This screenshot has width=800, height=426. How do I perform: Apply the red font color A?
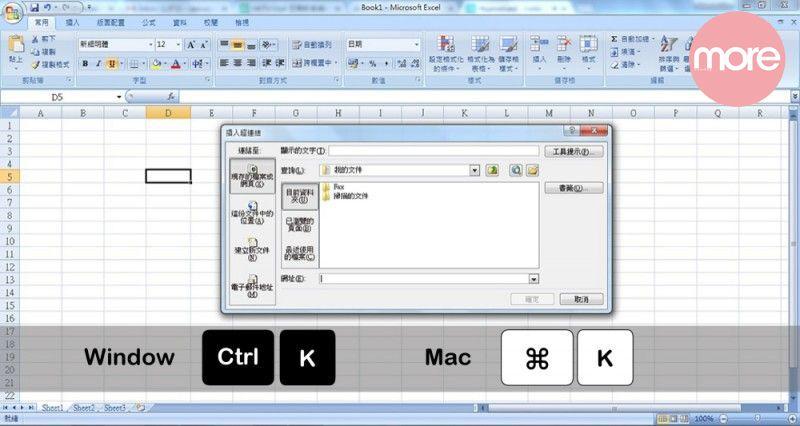click(x=176, y=64)
